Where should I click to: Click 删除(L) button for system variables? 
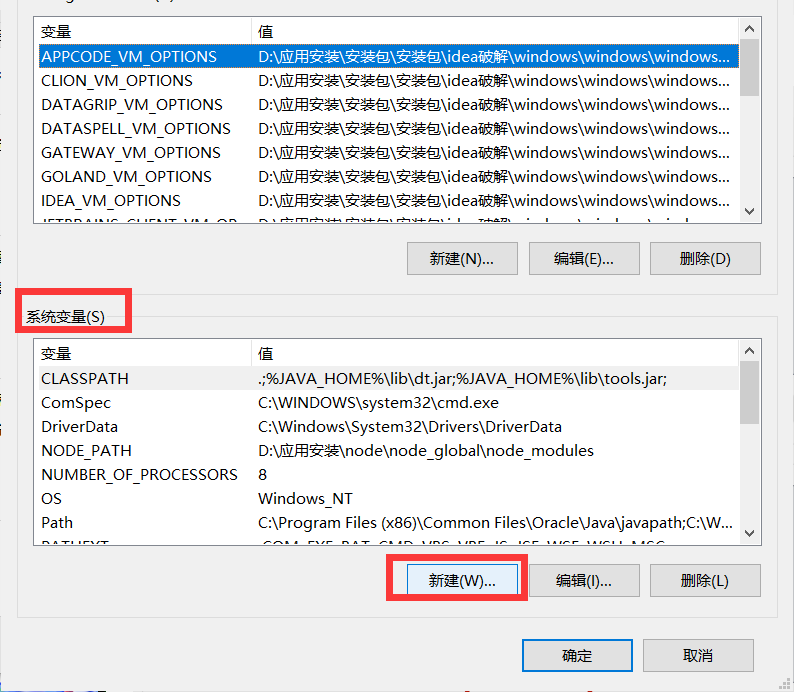(705, 580)
